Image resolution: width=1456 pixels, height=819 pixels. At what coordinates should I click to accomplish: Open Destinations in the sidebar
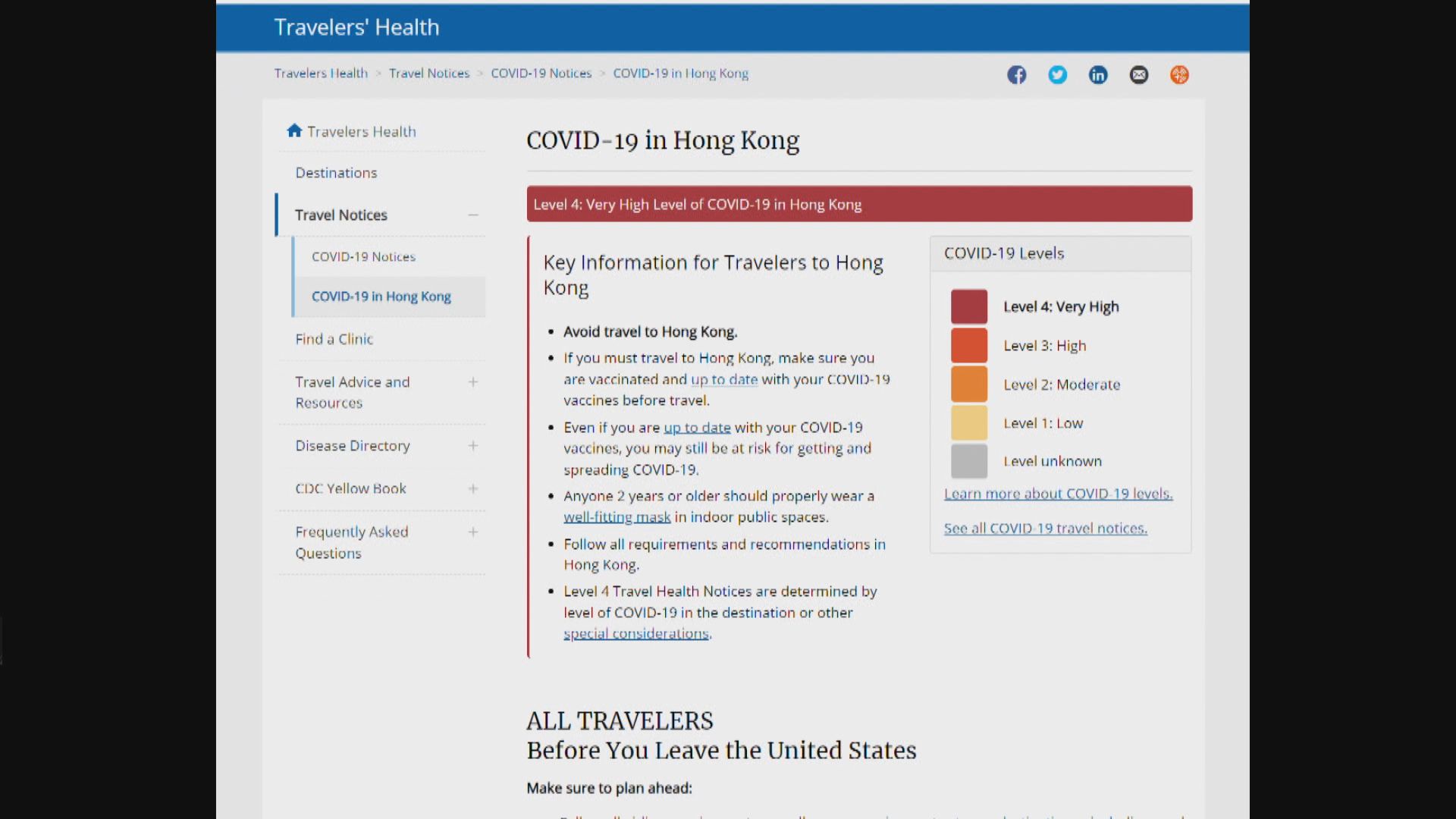point(336,173)
